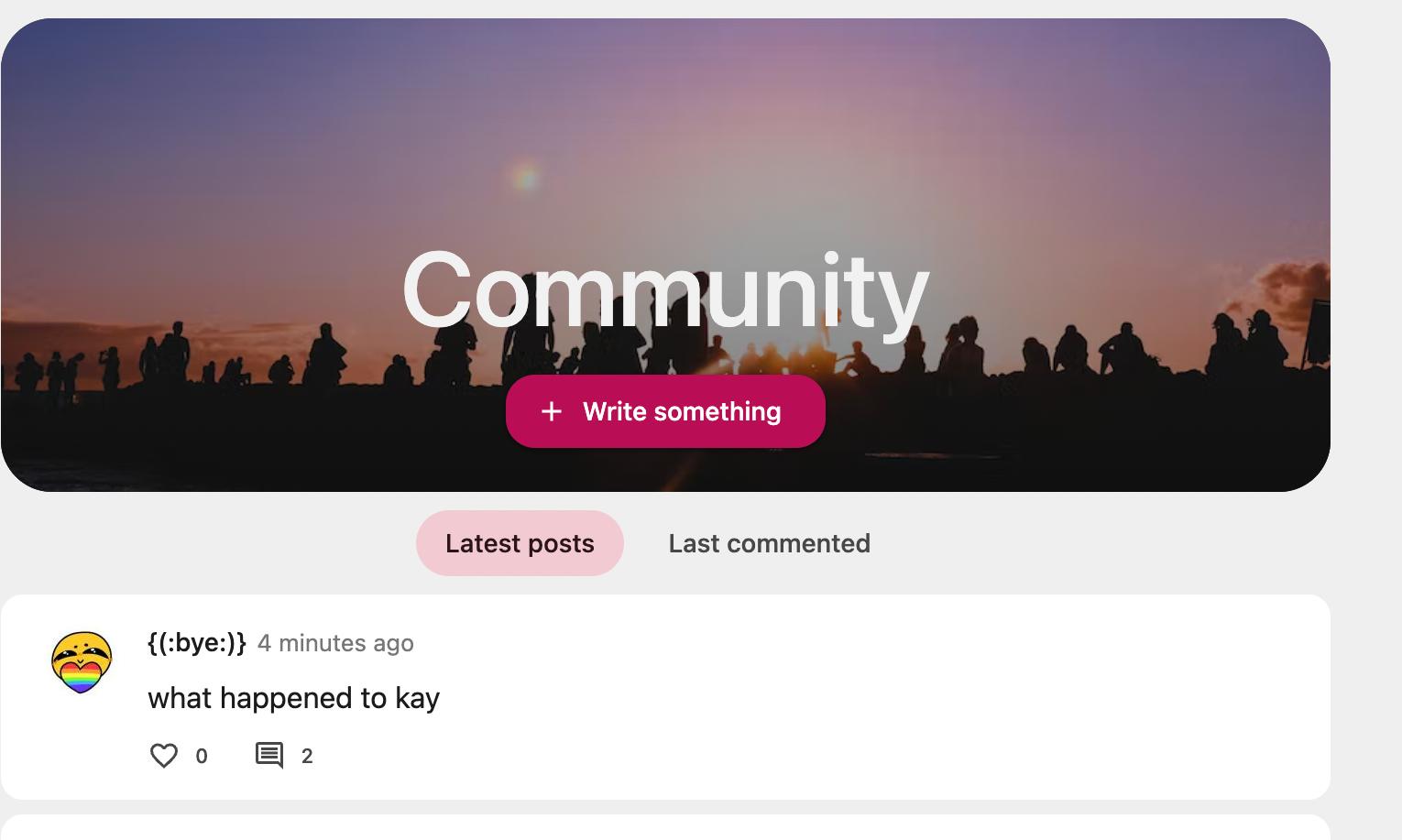The height and width of the screenshot is (840, 1402).
Task: Open the {(:bye:)} username profile link
Action: [196, 643]
